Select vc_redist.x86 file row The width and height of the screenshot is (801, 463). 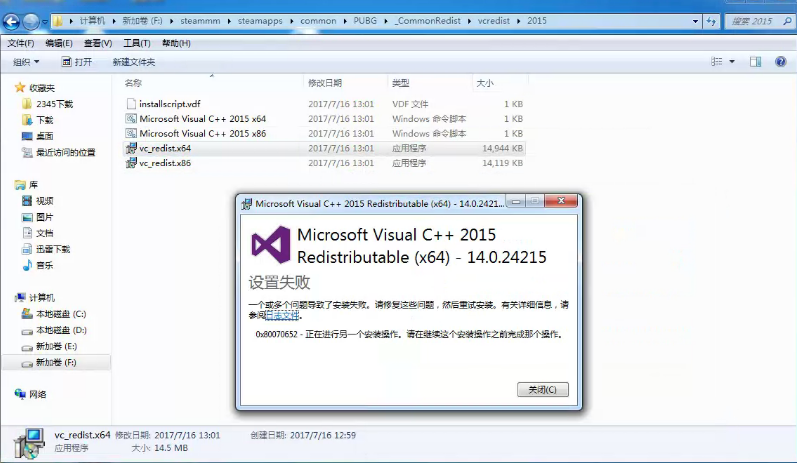click(324, 163)
